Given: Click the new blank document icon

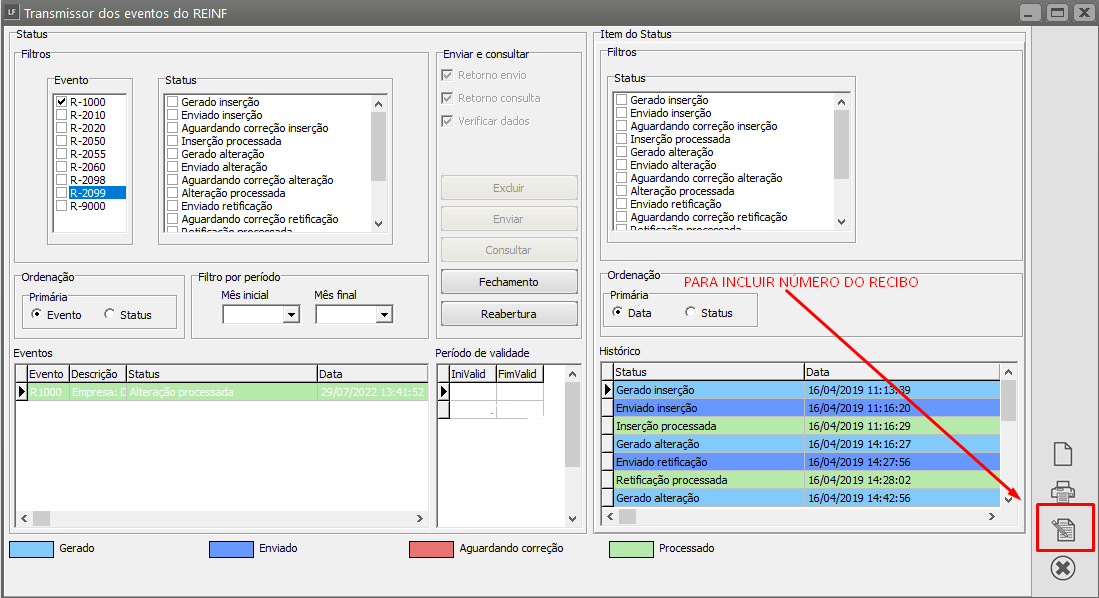Looking at the screenshot, I should click(x=1063, y=453).
